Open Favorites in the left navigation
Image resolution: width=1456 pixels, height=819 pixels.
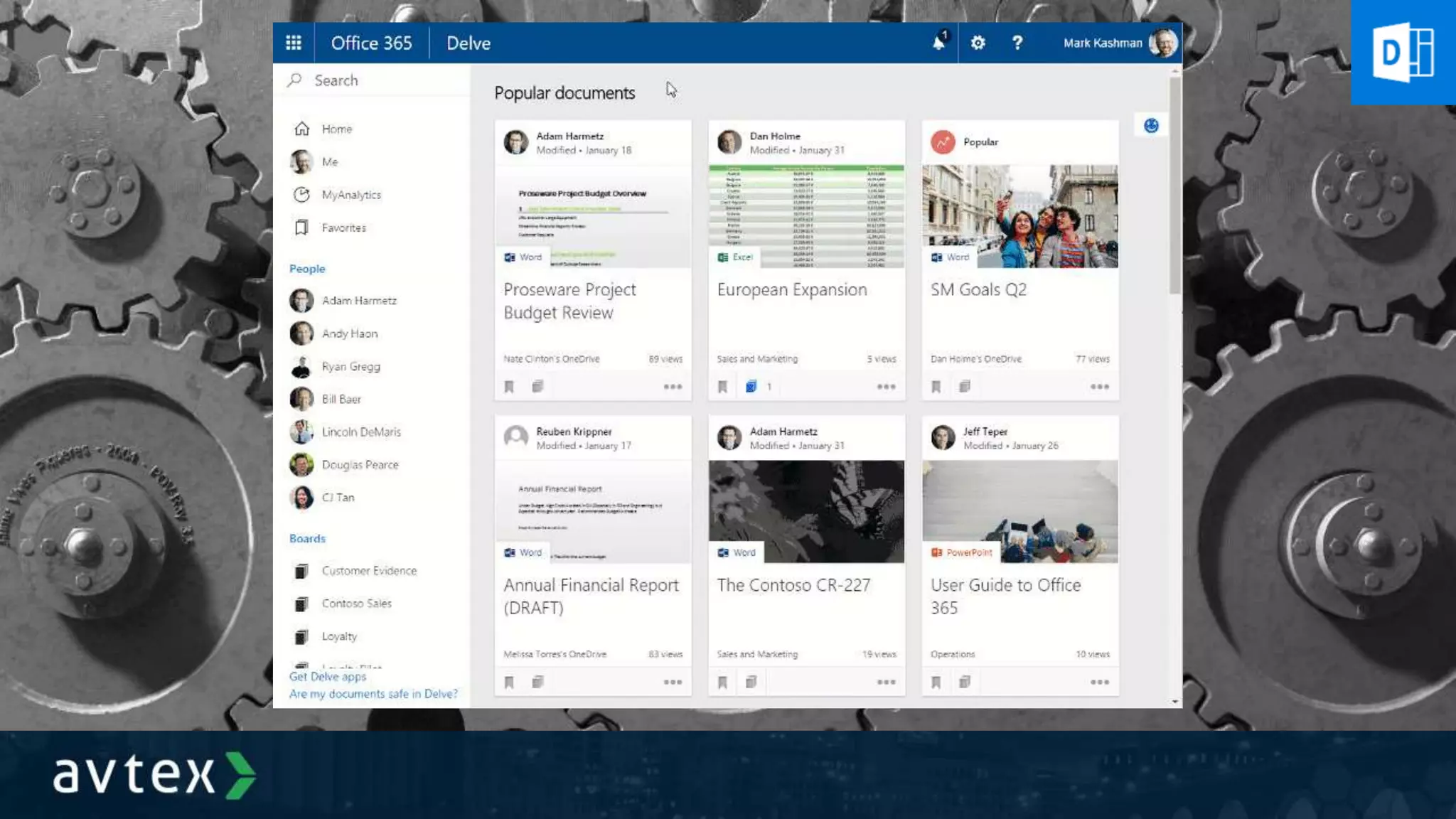tap(343, 227)
